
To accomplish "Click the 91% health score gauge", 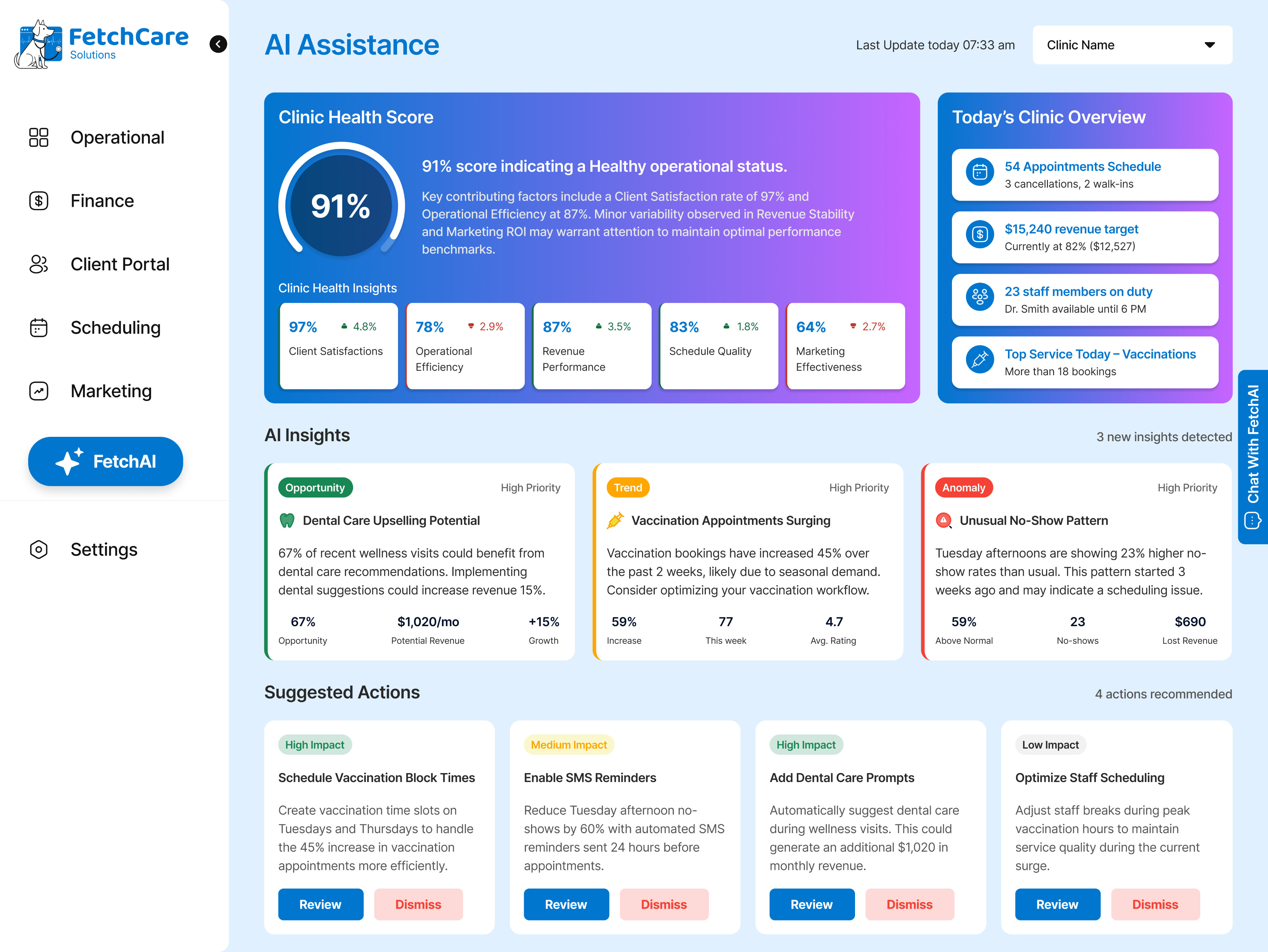I will 341,206.
